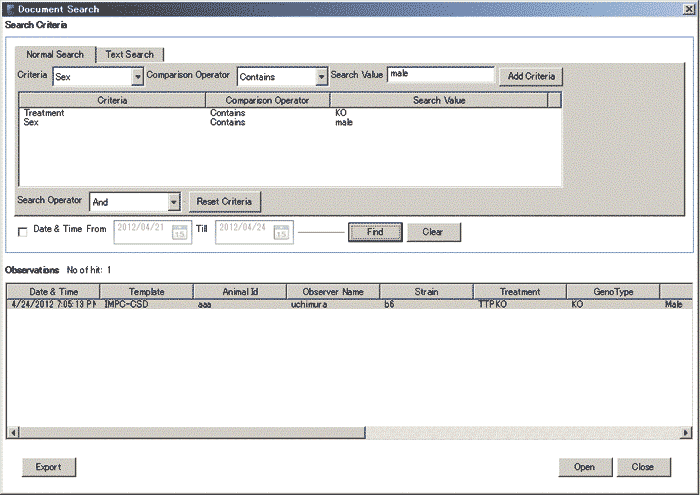Click the Close button at bottom
700x495 pixels.
[x=643, y=467]
